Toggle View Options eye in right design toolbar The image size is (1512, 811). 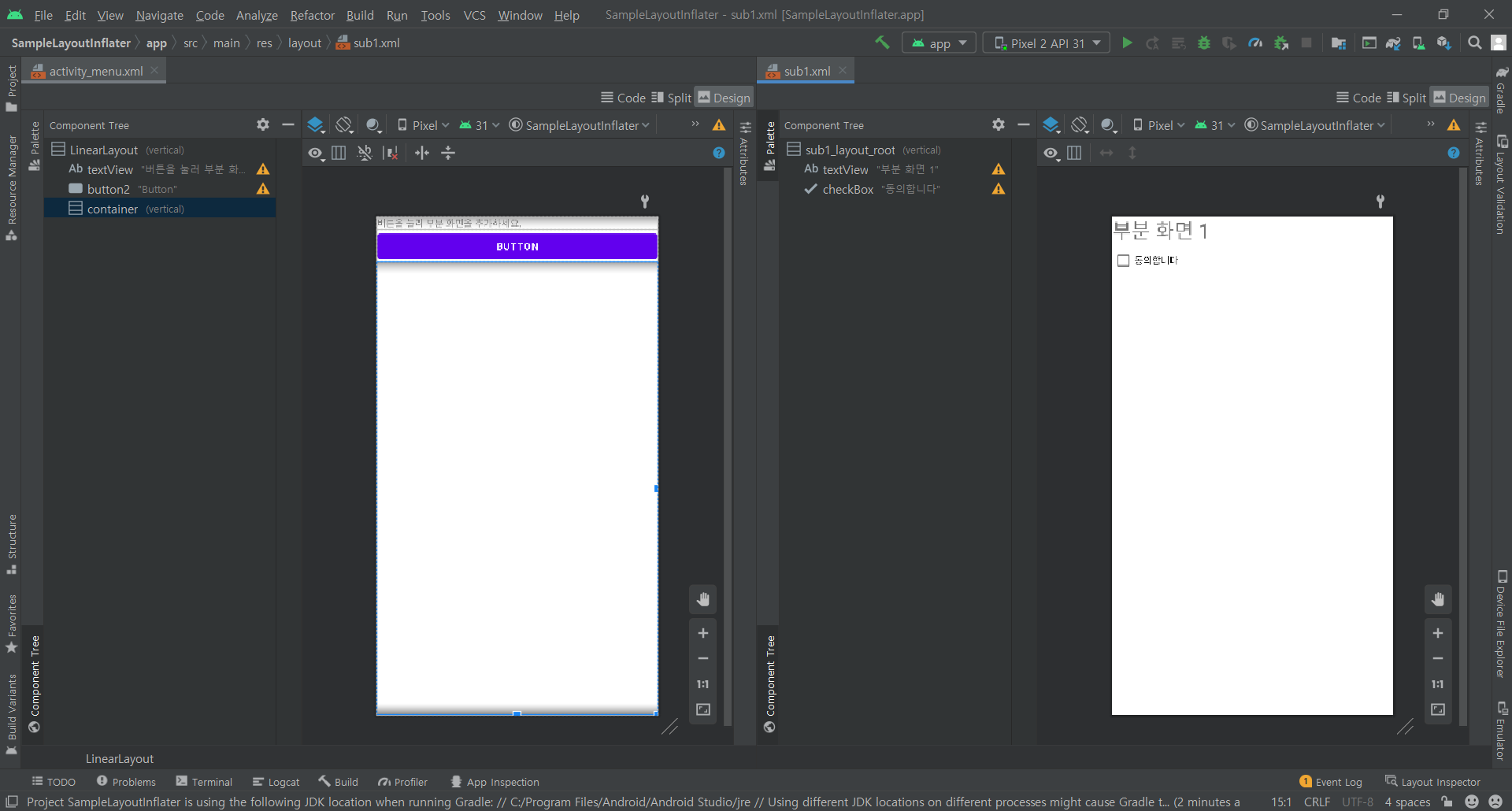coord(1051,153)
